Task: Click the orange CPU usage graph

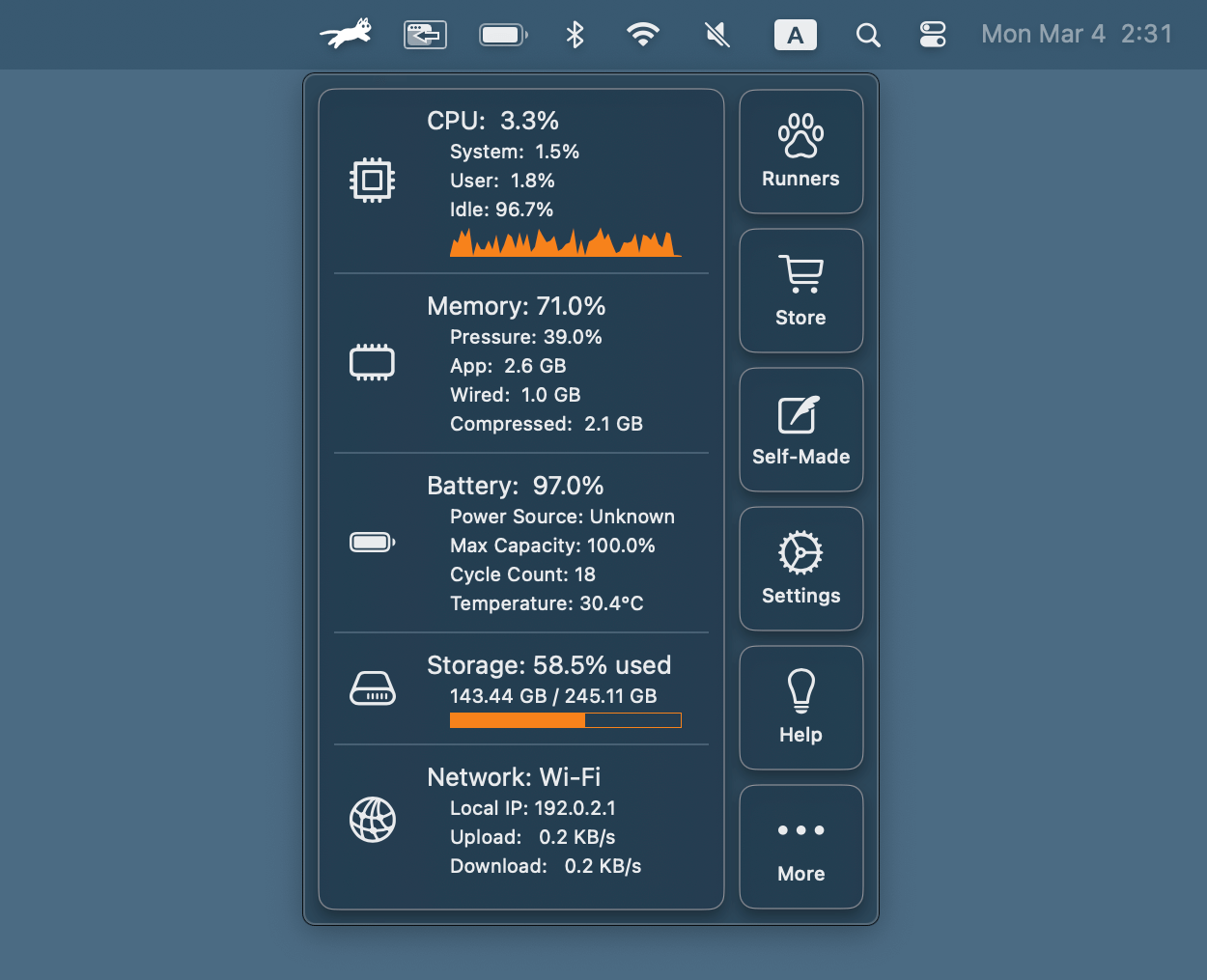Action: 565,243
